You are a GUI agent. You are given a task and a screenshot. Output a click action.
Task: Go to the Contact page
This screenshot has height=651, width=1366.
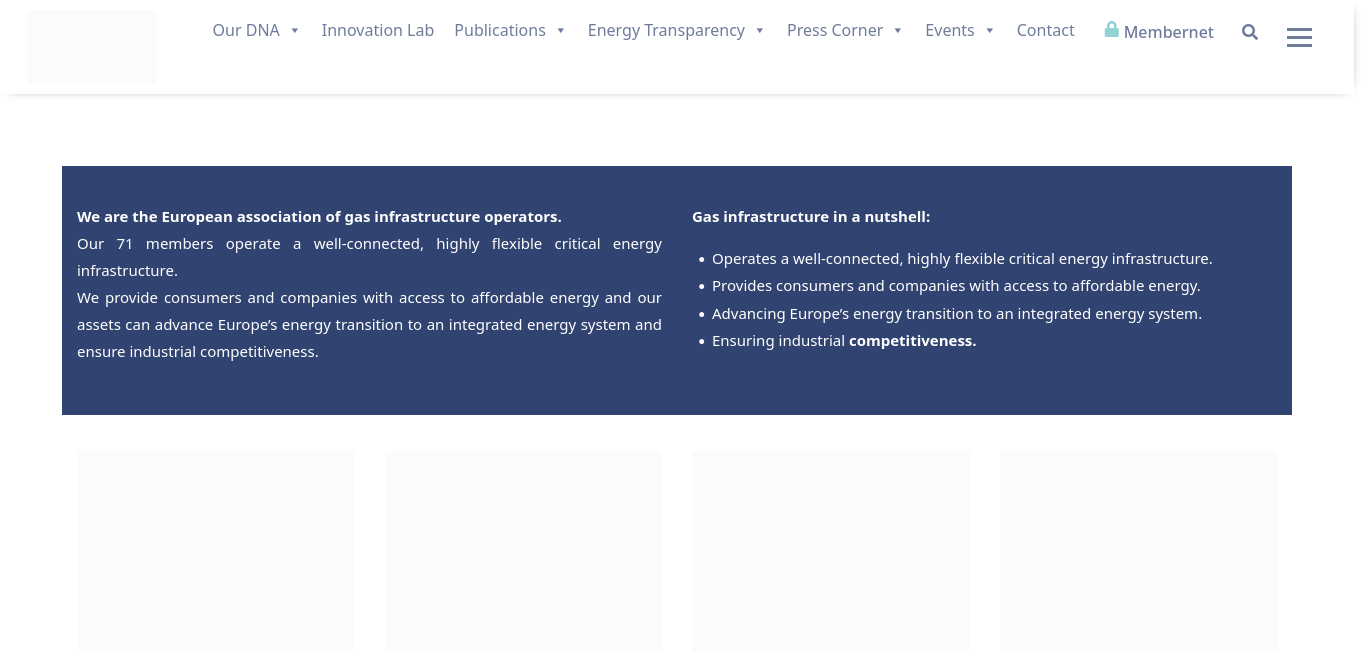pos(1045,31)
